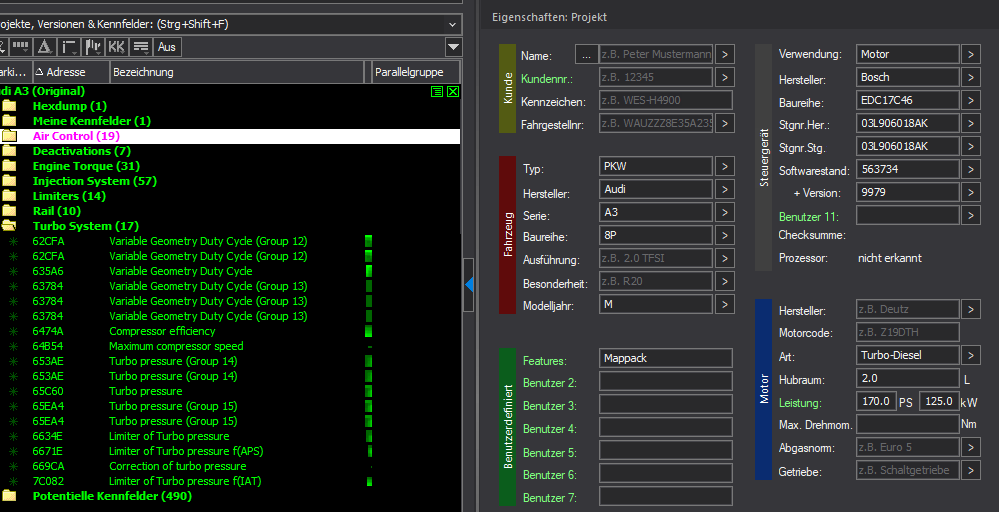Click the triangle marker toolbar icon

coord(45,47)
